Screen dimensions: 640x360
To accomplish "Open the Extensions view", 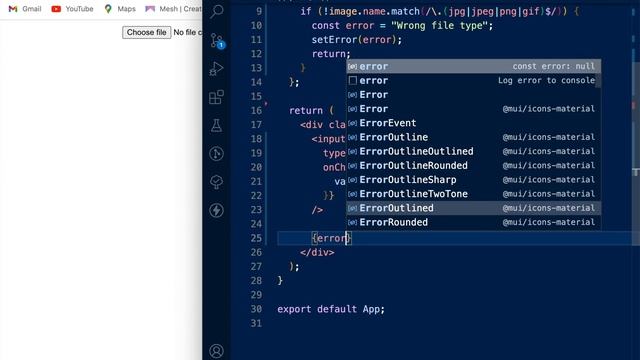I will point(216,97).
